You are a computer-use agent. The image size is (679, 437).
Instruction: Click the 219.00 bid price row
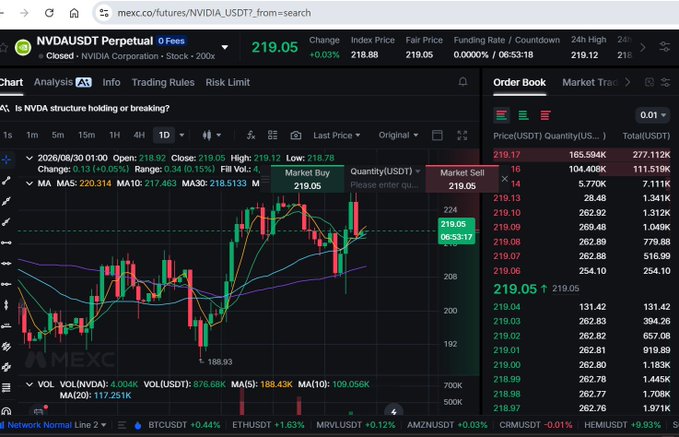click(582, 365)
